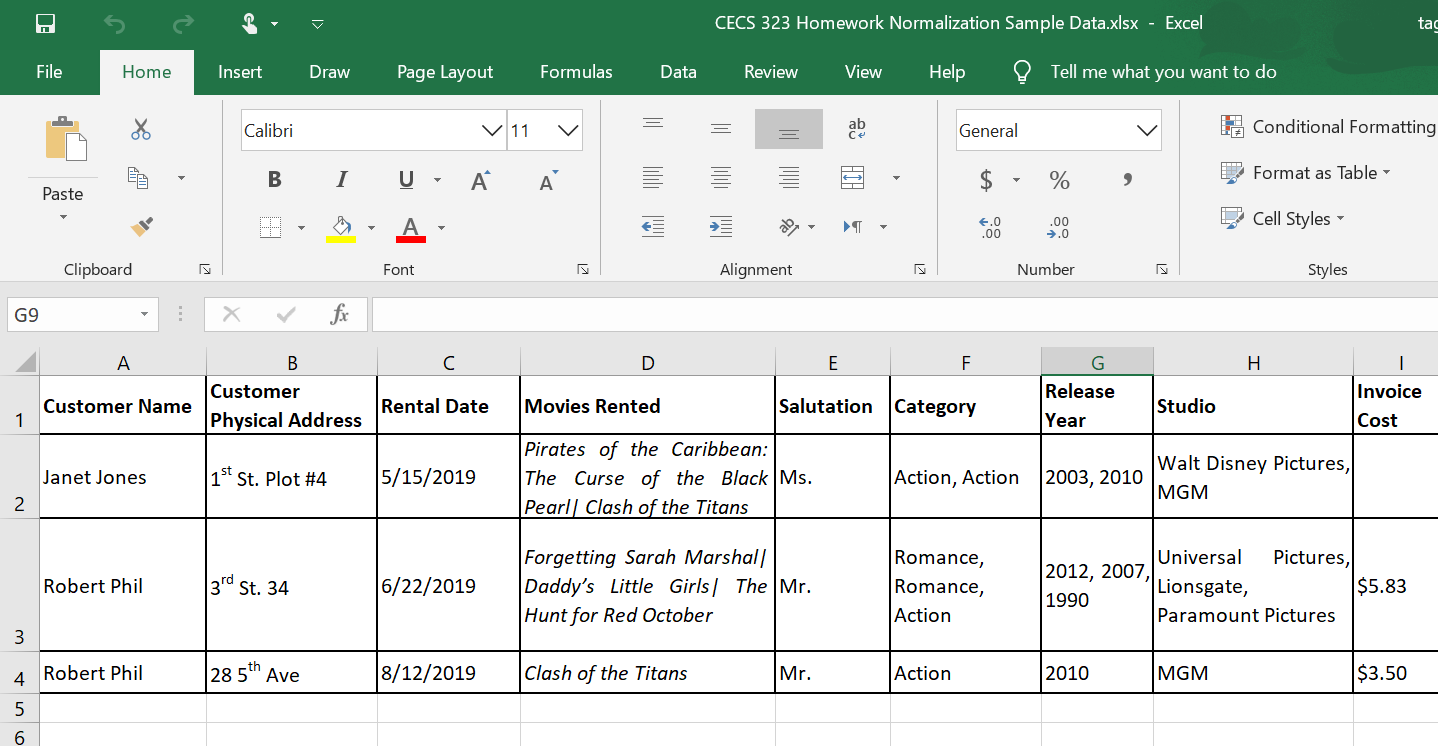The height and width of the screenshot is (746, 1438).
Task: Middle align cell content
Action: point(720,129)
